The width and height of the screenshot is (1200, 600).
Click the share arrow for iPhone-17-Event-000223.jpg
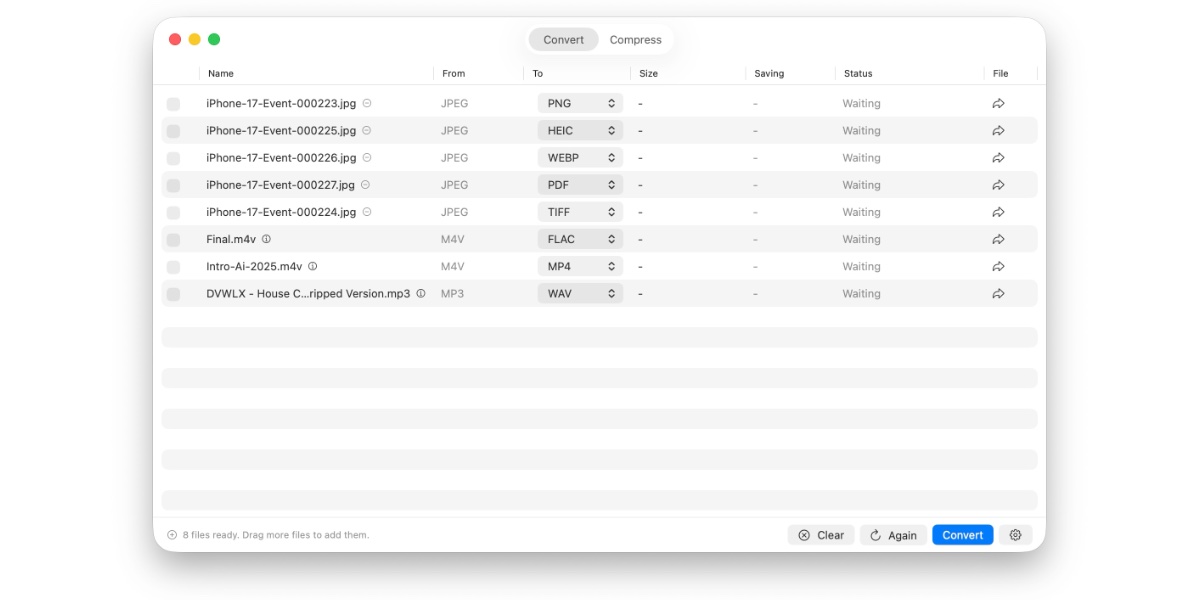[998, 104]
